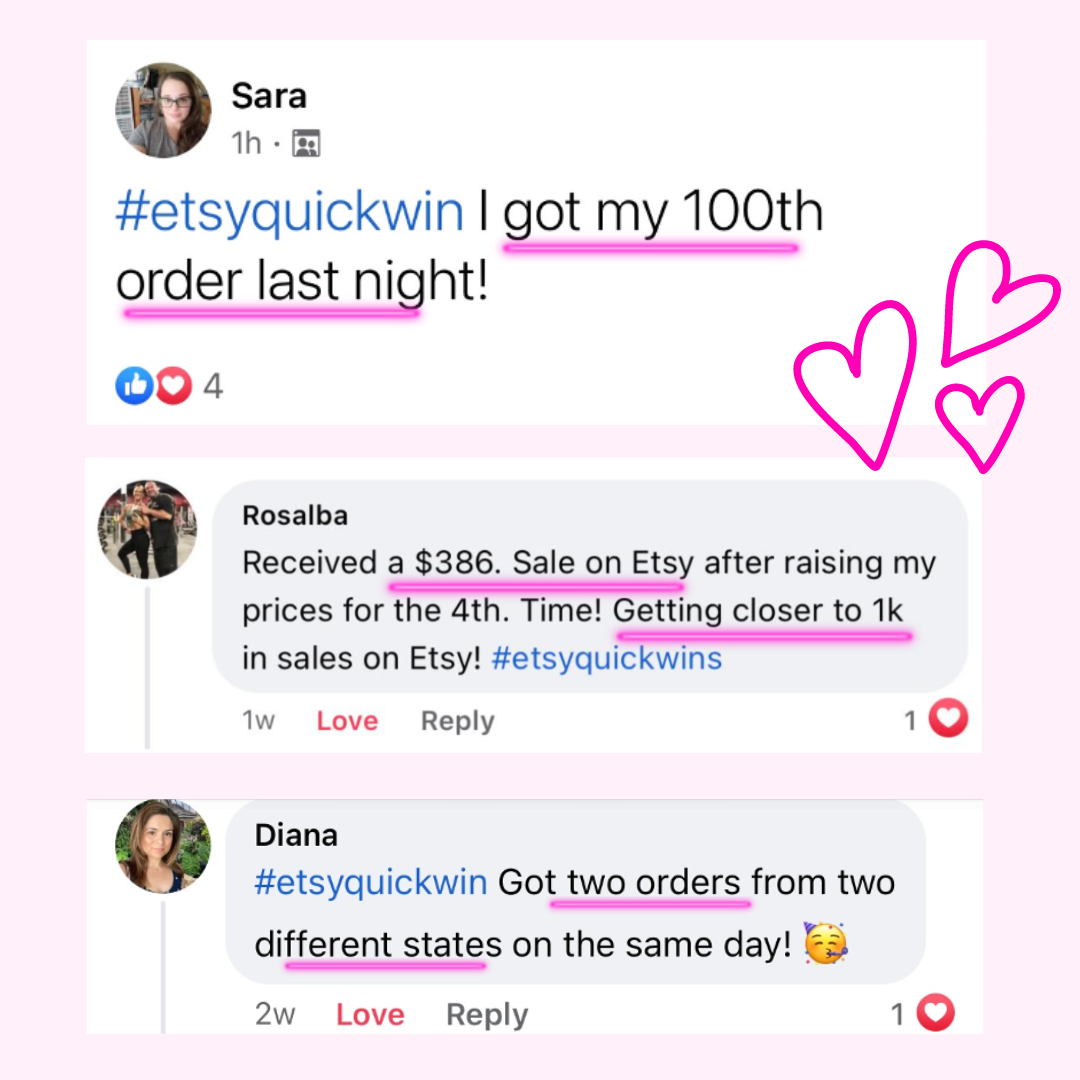
Task: View the 4 reactions count
Action: [213, 386]
